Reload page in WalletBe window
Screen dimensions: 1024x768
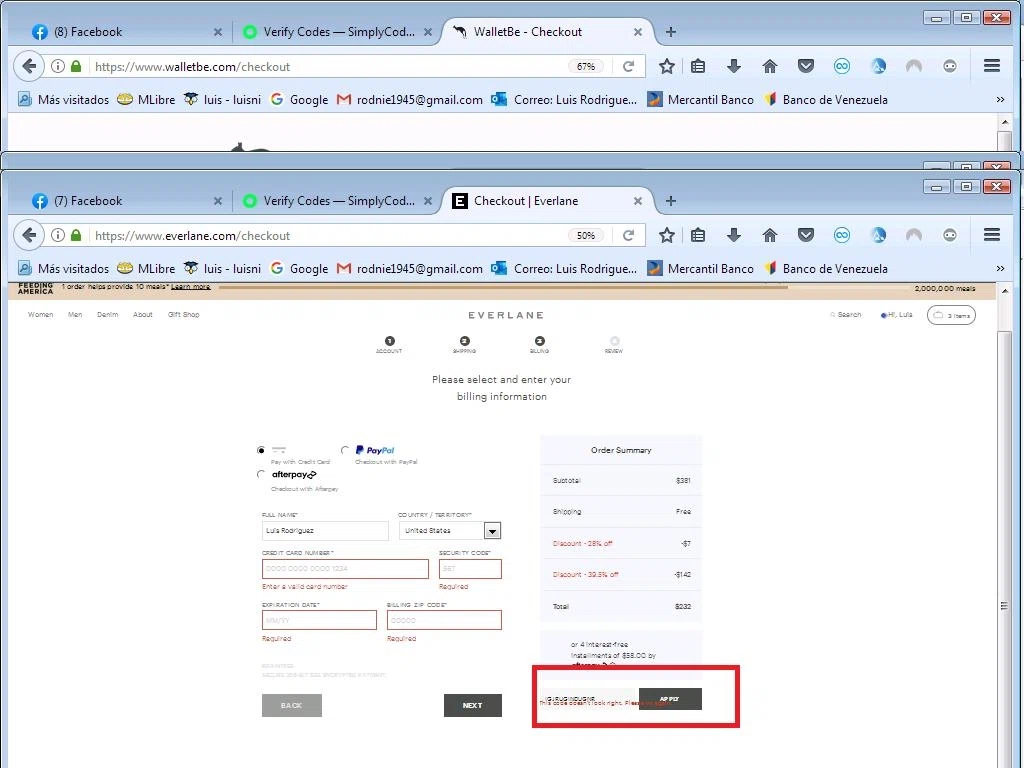click(628, 67)
